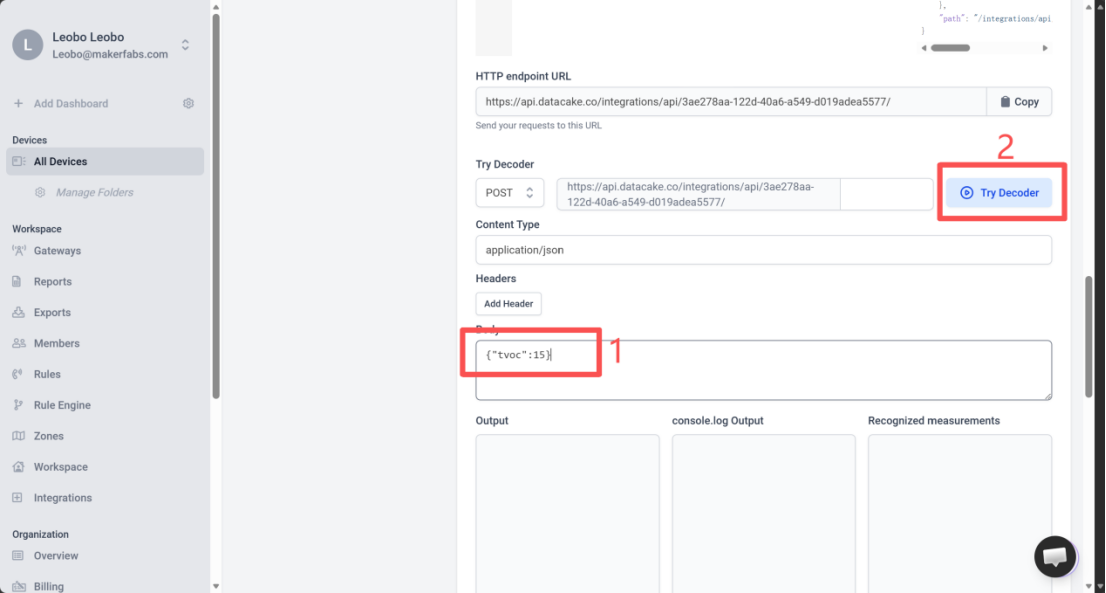The width and height of the screenshot is (1106, 593).
Task: Open Exports page
Action: pos(52,312)
